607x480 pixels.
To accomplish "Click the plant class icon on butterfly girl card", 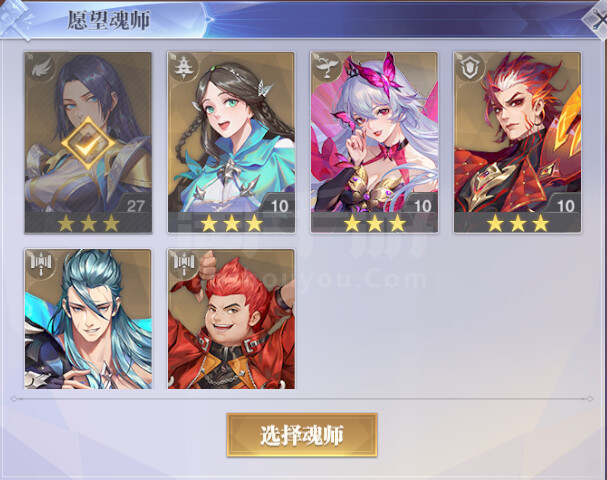I will pos(326,68).
